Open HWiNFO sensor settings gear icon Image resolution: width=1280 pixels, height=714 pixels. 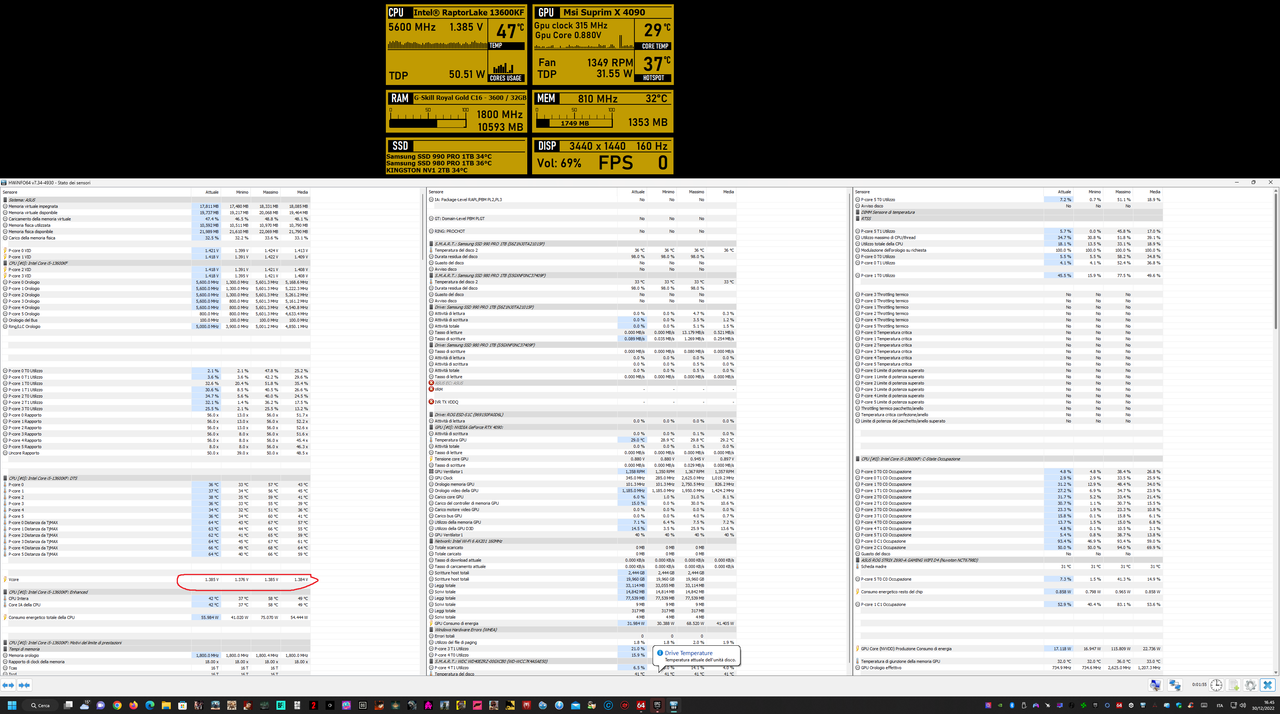(x=1251, y=685)
